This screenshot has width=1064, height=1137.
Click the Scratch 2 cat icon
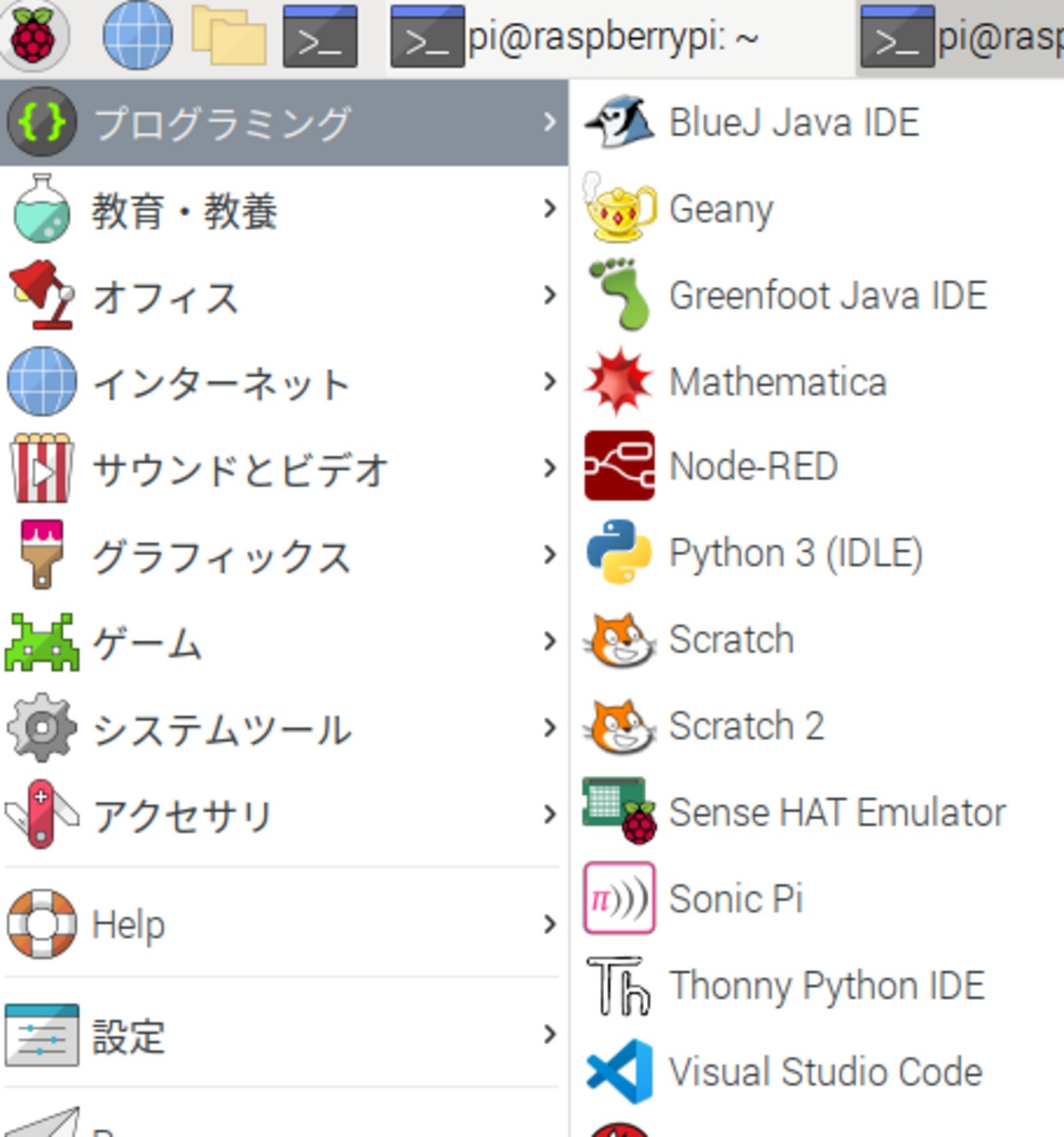pyautogui.click(x=620, y=727)
